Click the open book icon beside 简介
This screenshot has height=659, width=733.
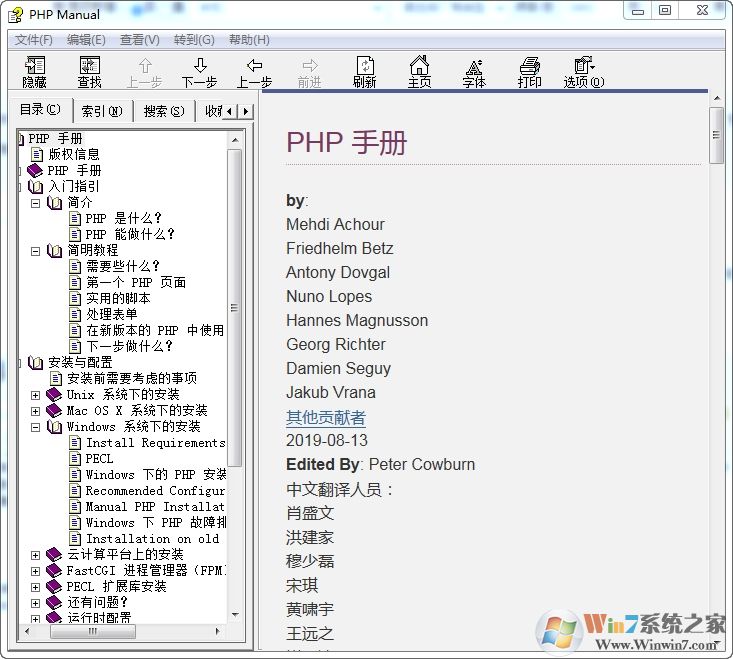click(x=54, y=202)
